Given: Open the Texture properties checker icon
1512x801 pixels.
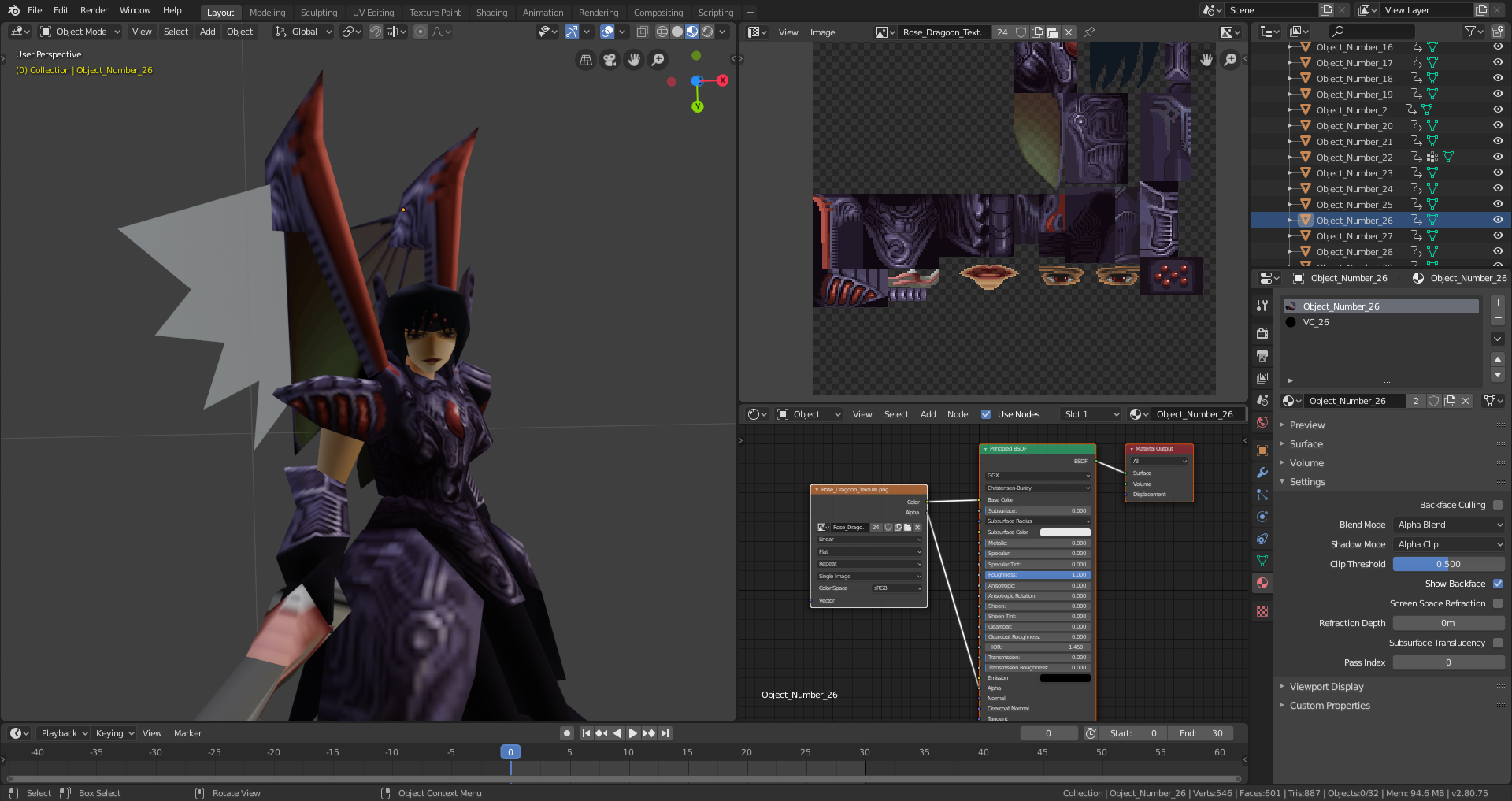Looking at the screenshot, I should pyautogui.click(x=1262, y=611).
